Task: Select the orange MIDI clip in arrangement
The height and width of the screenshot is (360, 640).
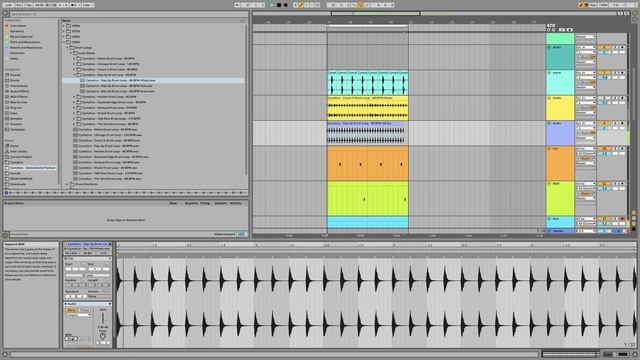Action: click(x=367, y=163)
